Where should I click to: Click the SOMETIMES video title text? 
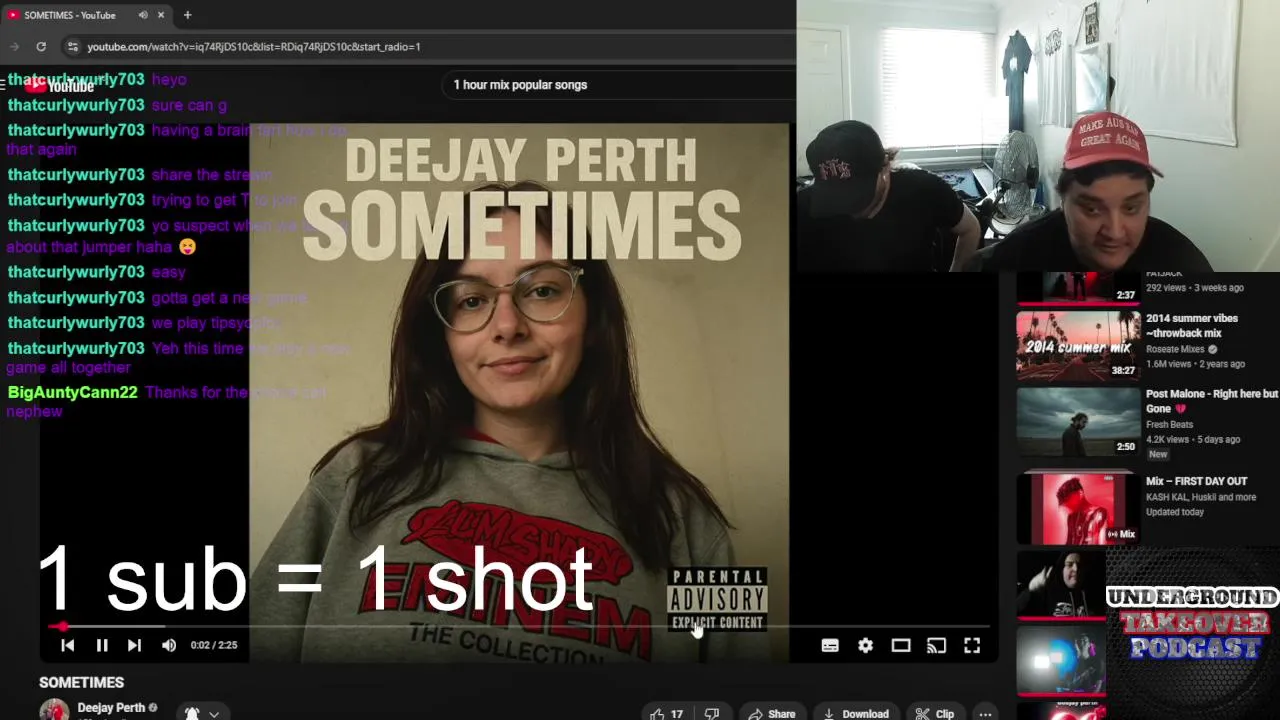(81, 682)
